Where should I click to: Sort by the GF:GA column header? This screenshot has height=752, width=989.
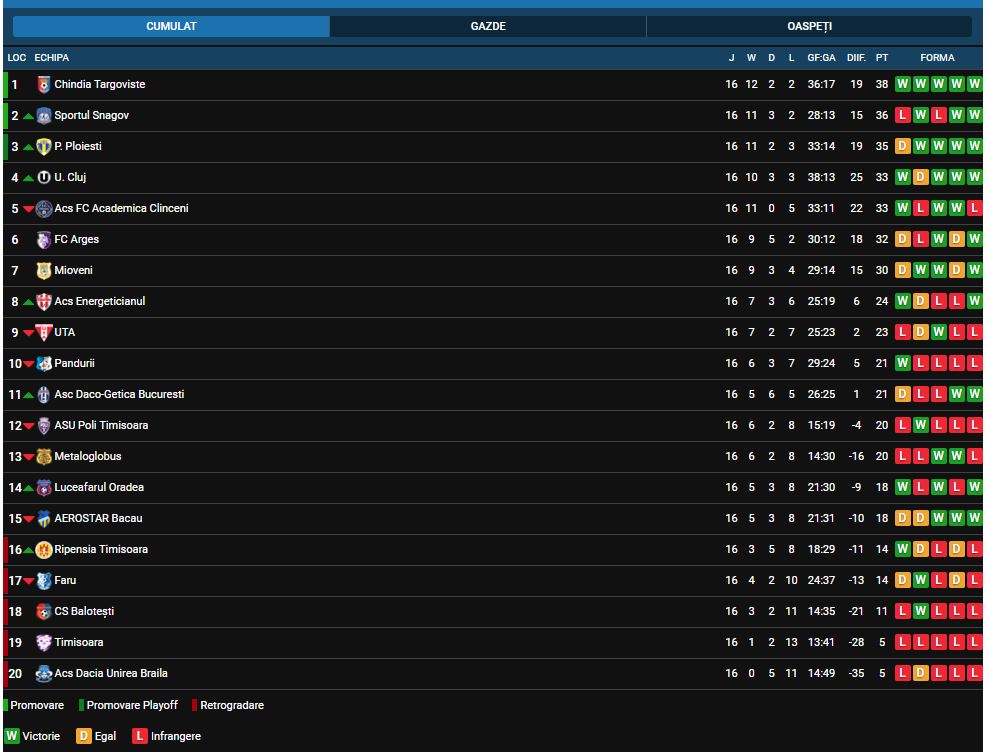click(821, 57)
